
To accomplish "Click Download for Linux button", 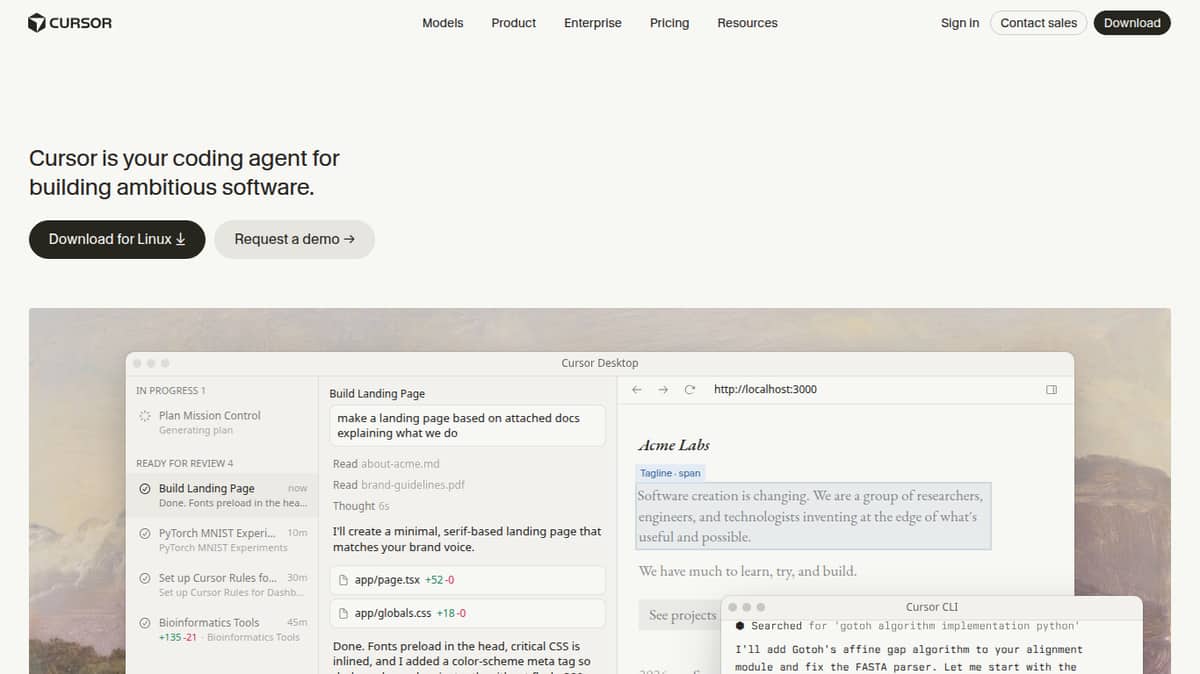I will tap(117, 239).
